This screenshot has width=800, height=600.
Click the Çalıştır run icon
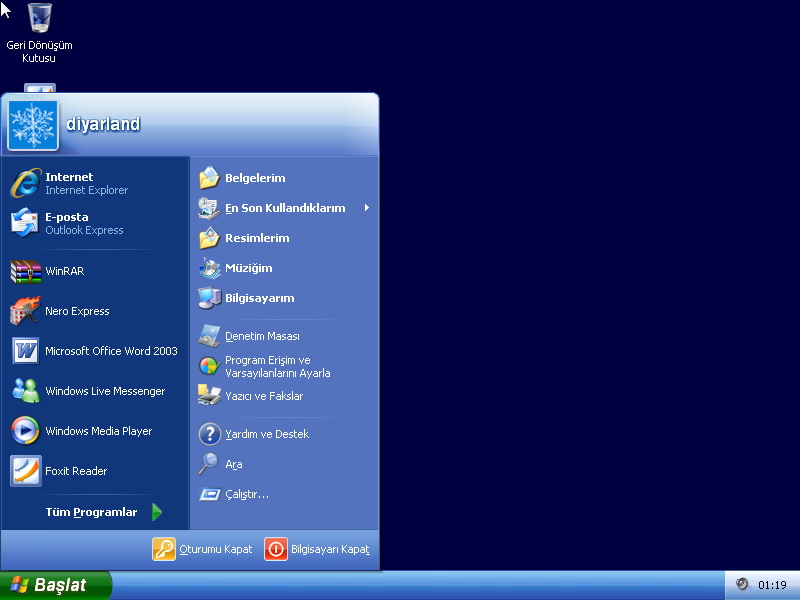[x=209, y=494]
